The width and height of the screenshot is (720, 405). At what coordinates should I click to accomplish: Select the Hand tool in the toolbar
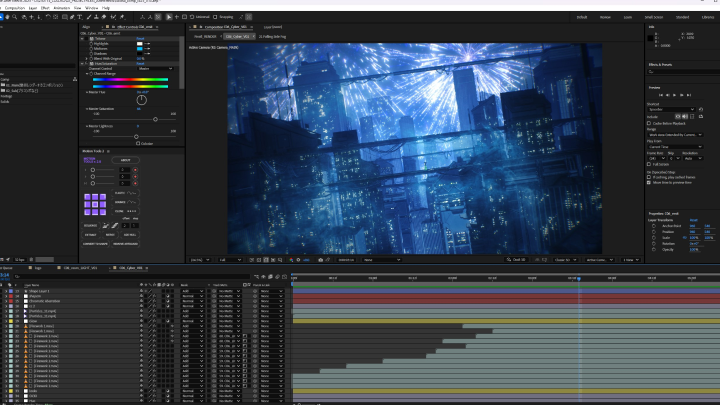tap(7, 17)
